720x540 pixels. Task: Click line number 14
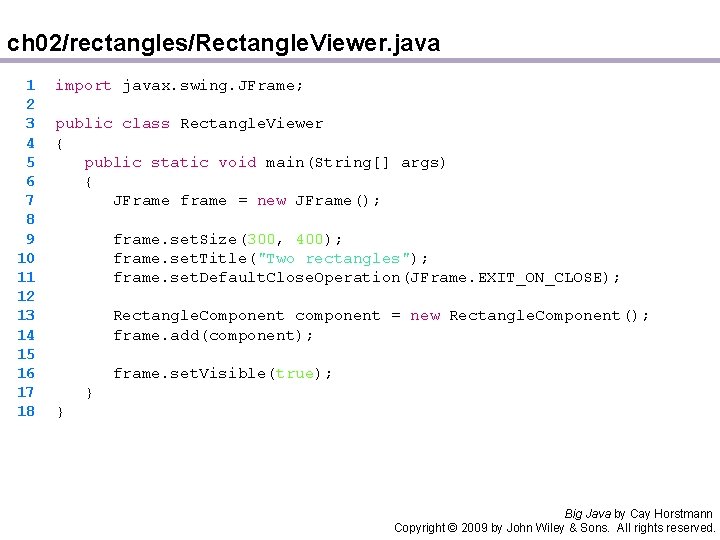coord(26,335)
